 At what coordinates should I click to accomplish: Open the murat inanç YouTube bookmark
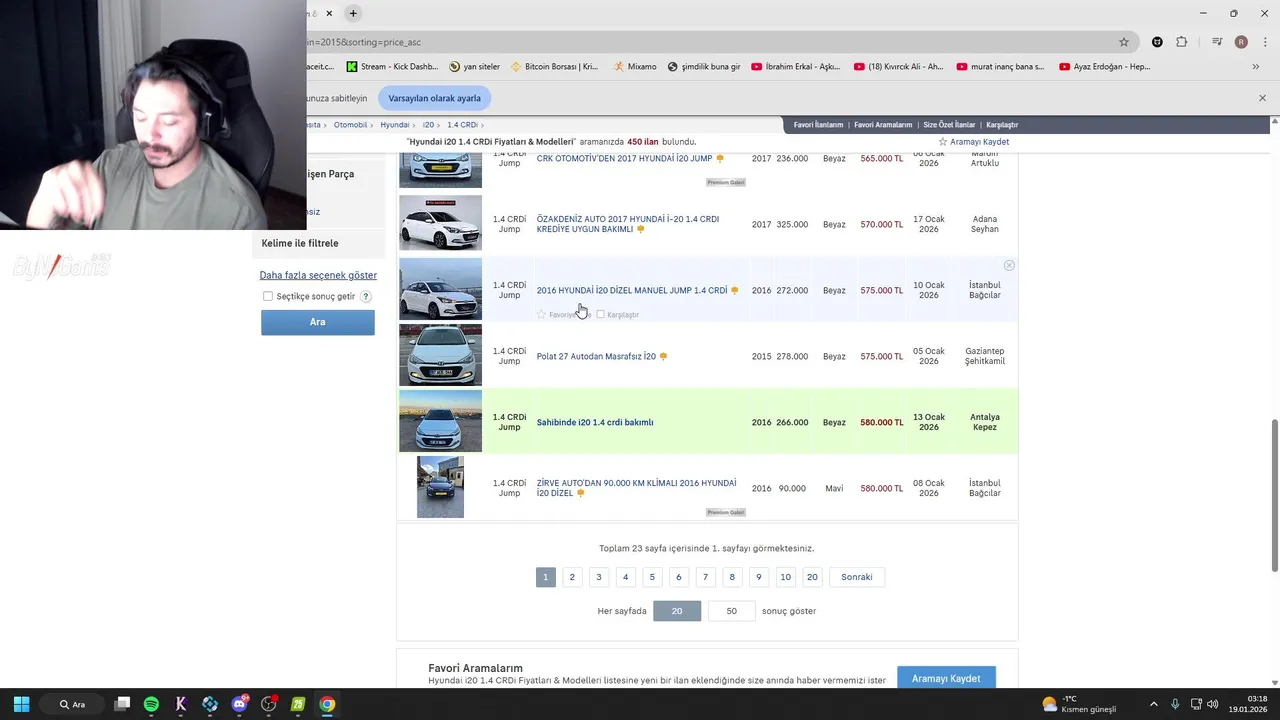1000,67
